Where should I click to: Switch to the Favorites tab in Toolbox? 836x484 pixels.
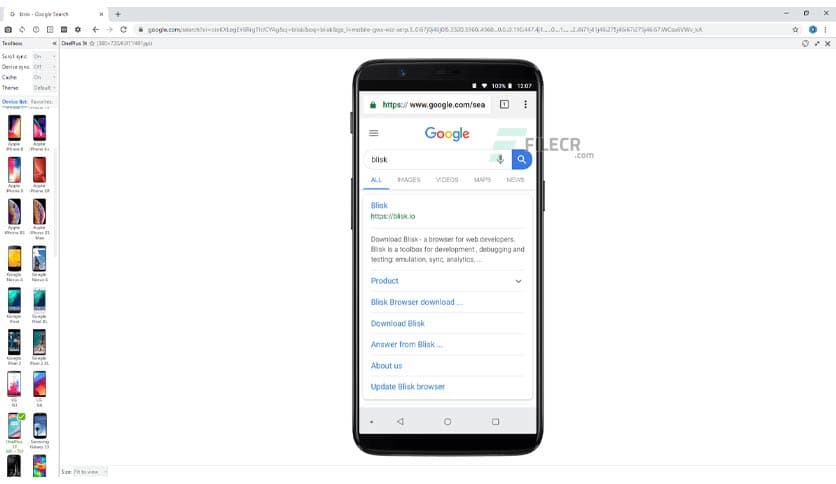point(42,101)
